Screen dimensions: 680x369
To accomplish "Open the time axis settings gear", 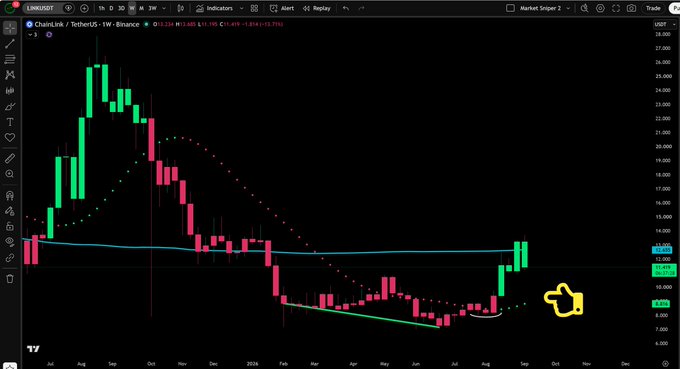I will click(665, 363).
